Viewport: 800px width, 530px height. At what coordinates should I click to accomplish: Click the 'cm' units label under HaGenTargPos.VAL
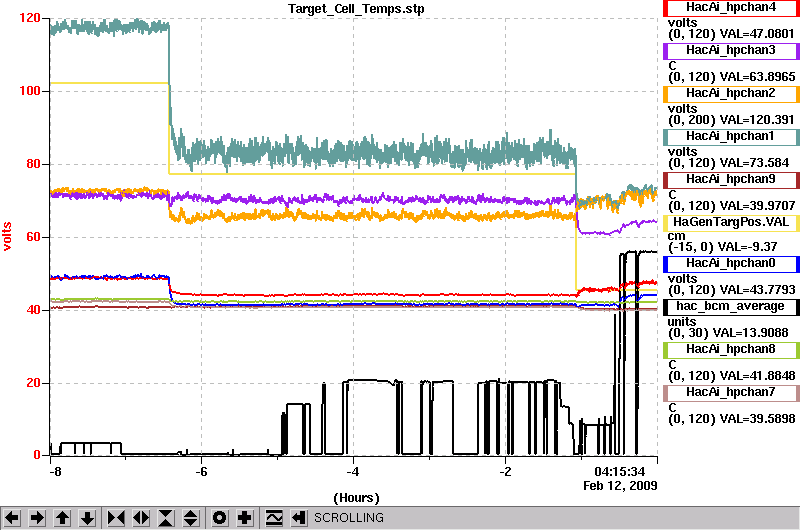click(x=677, y=236)
